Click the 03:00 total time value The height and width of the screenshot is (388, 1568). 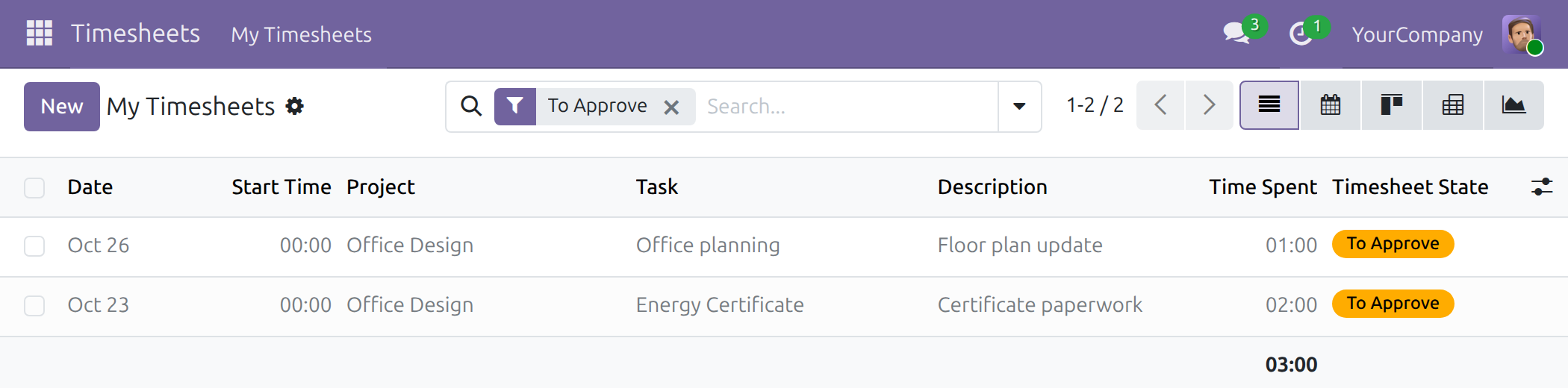1291,365
